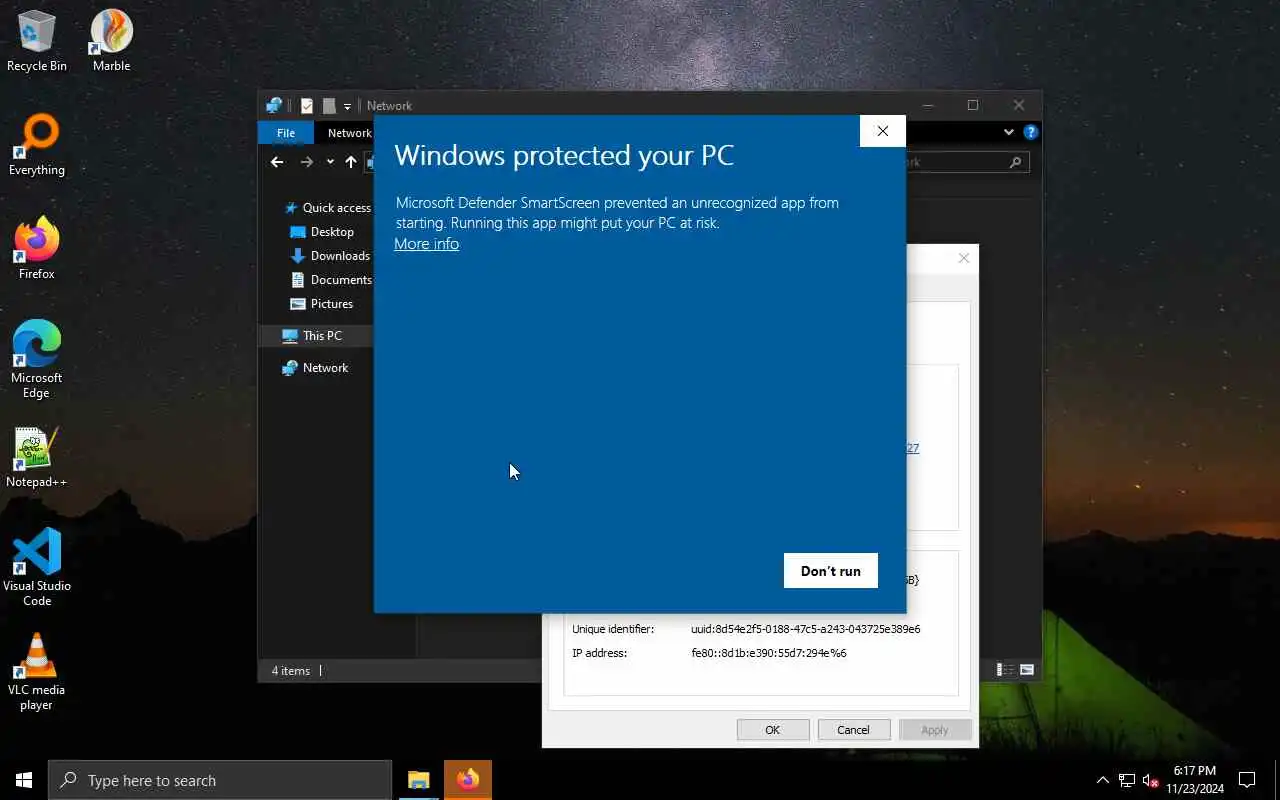
Task: Open the Marble desktop shortcut
Action: tap(112, 41)
